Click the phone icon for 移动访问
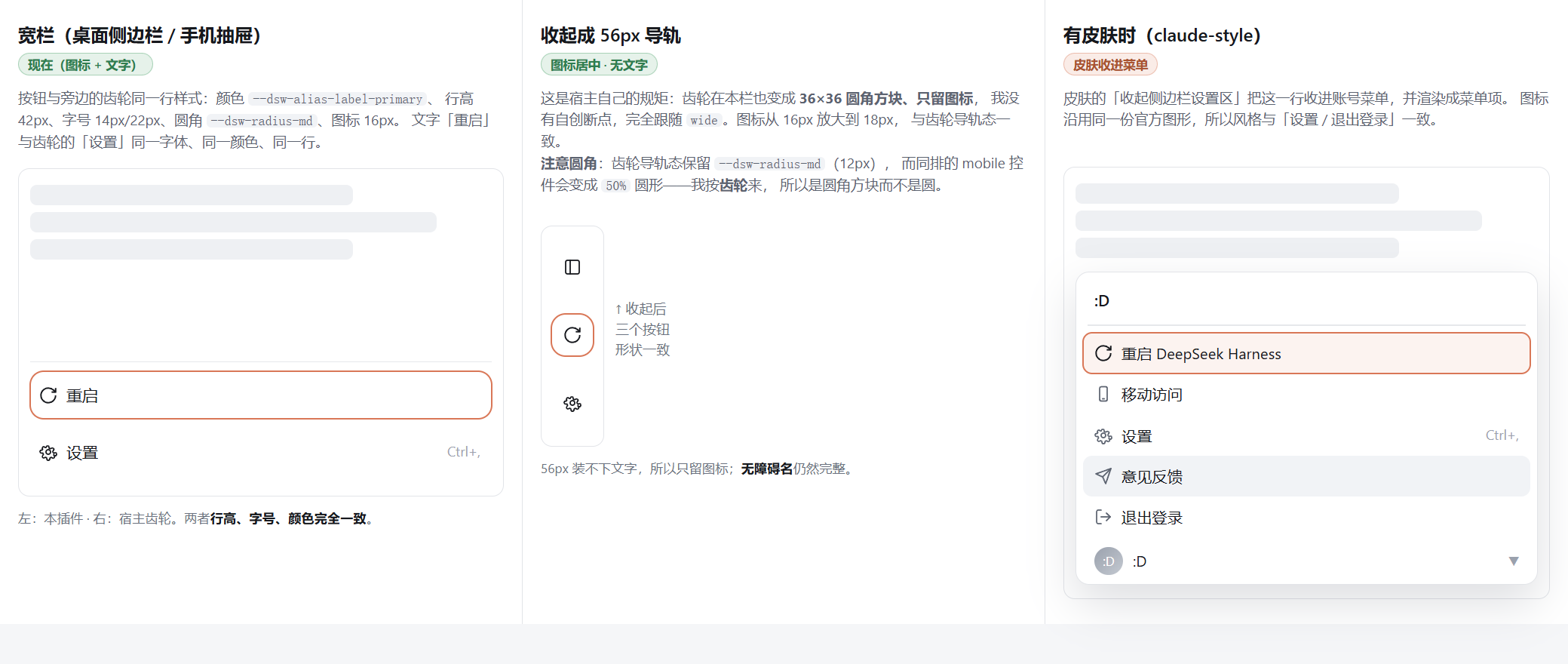1568x664 pixels. tap(1103, 394)
